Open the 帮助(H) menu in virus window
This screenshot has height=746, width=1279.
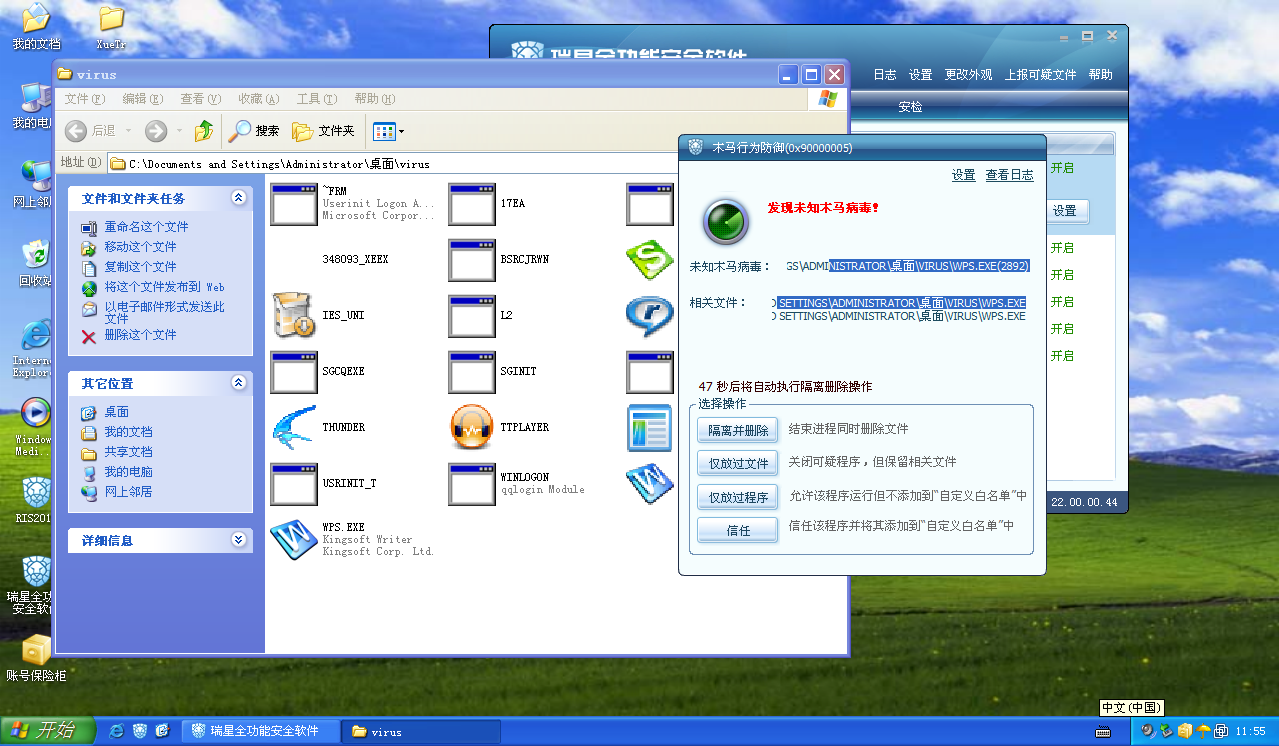pos(374,99)
